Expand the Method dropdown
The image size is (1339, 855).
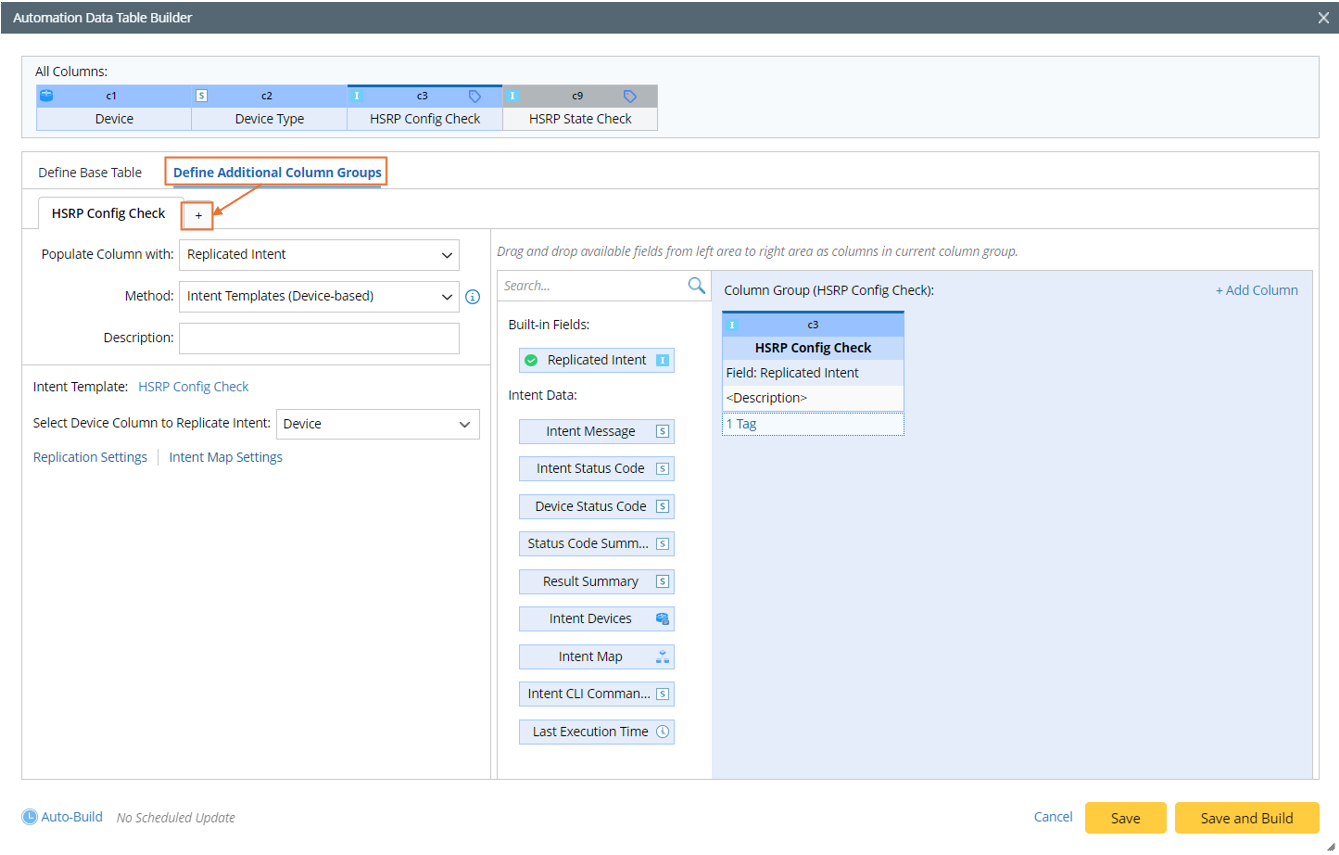tap(319, 297)
